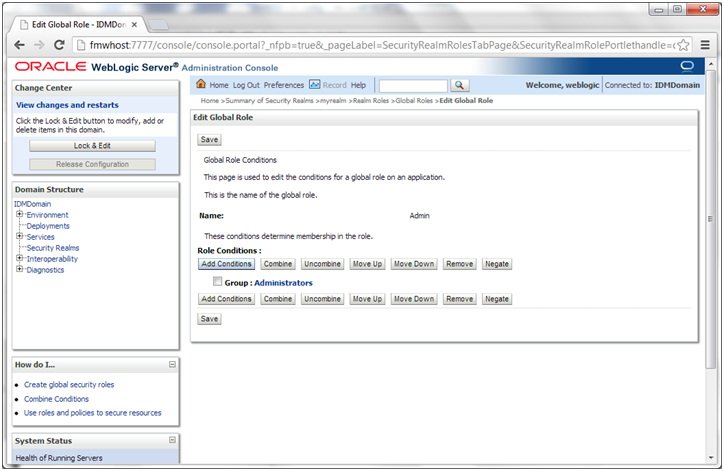
Task: Select IDMDomain in Domain Structure
Action: click(x=32, y=204)
